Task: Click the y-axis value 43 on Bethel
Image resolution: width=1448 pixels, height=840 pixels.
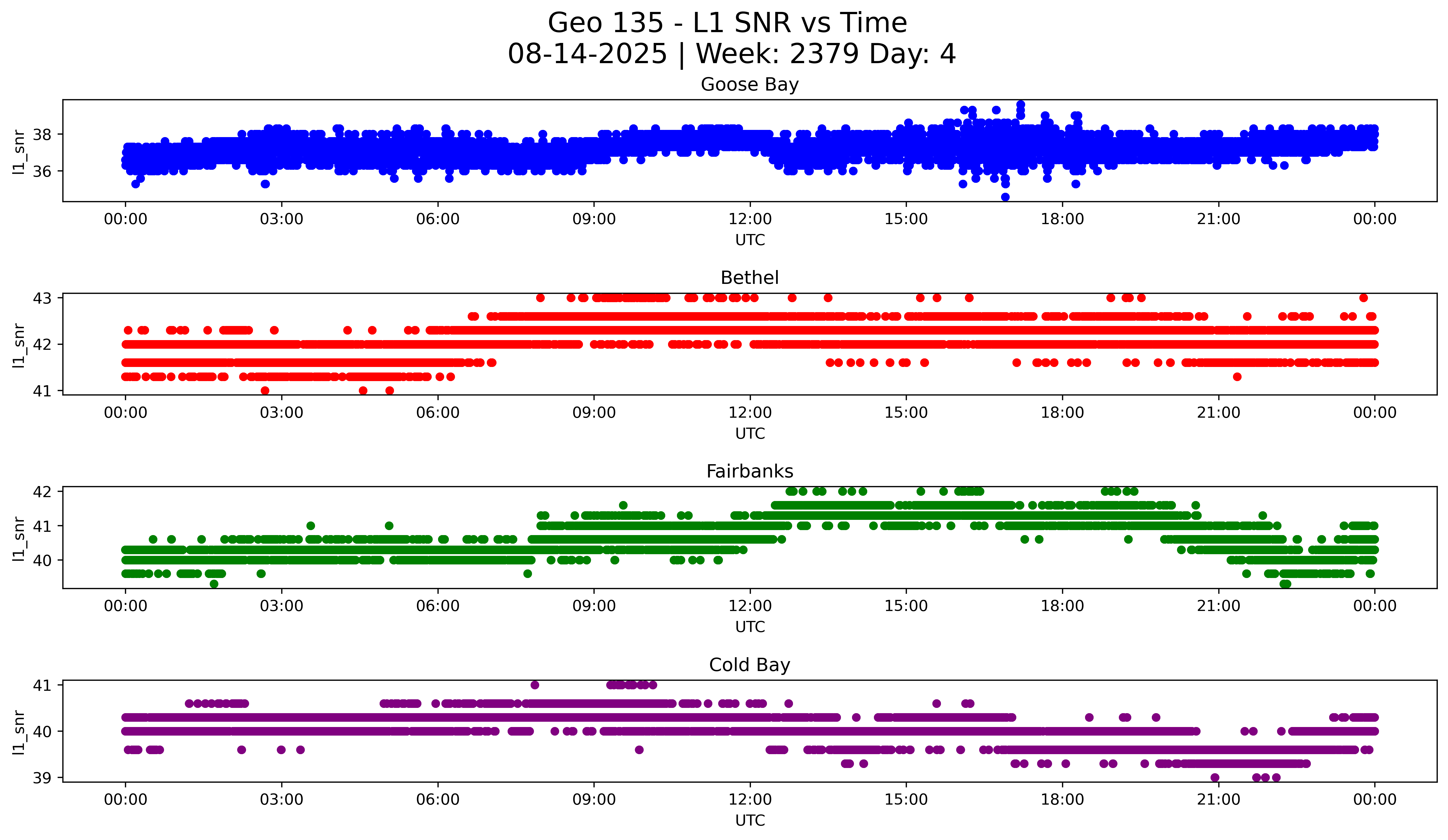Action: pos(42,298)
